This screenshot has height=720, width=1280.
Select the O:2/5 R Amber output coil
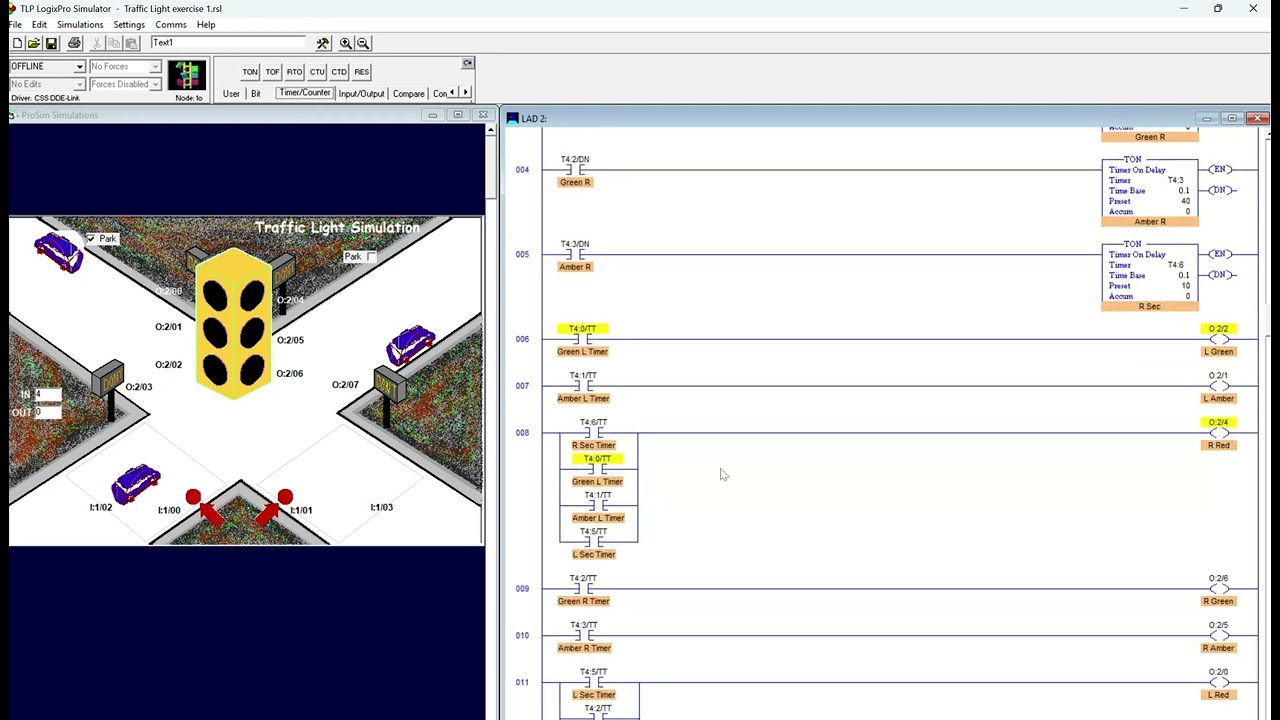pyautogui.click(x=1218, y=636)
